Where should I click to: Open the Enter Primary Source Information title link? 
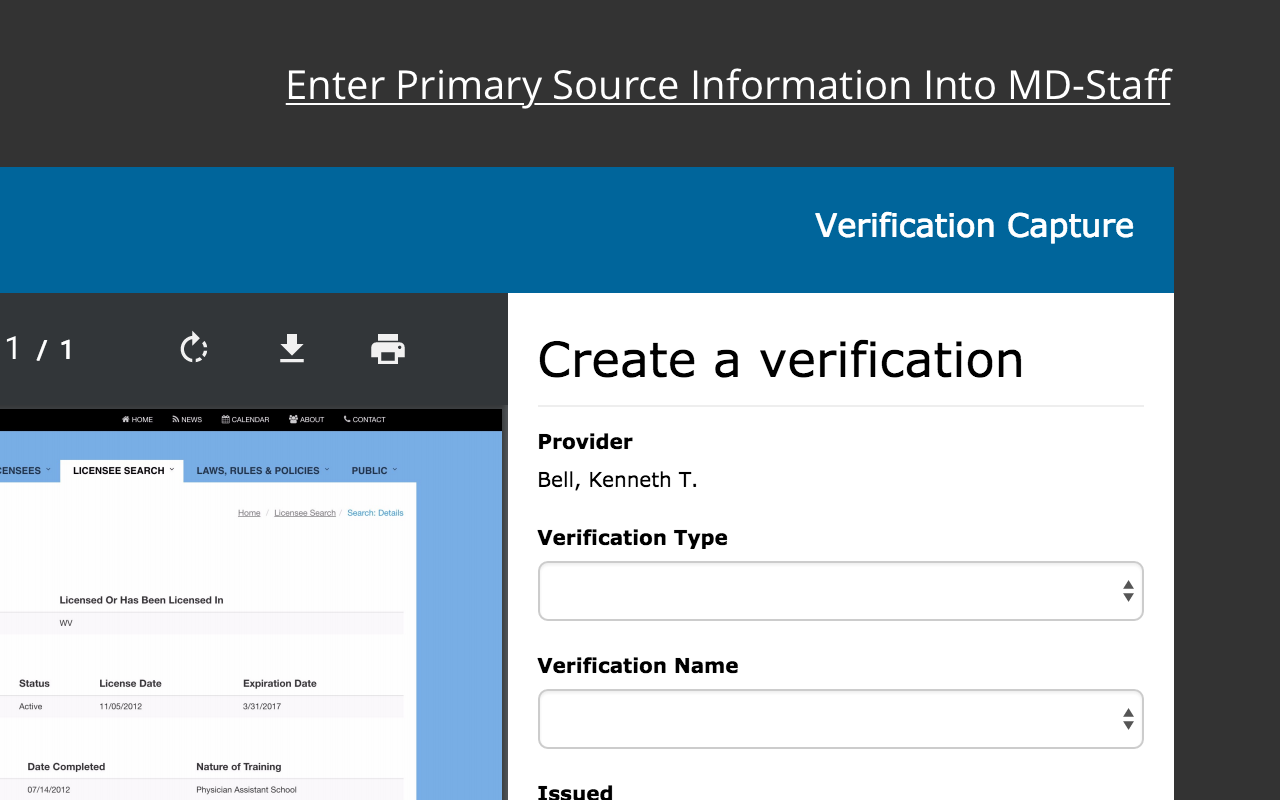click(727, 85)
